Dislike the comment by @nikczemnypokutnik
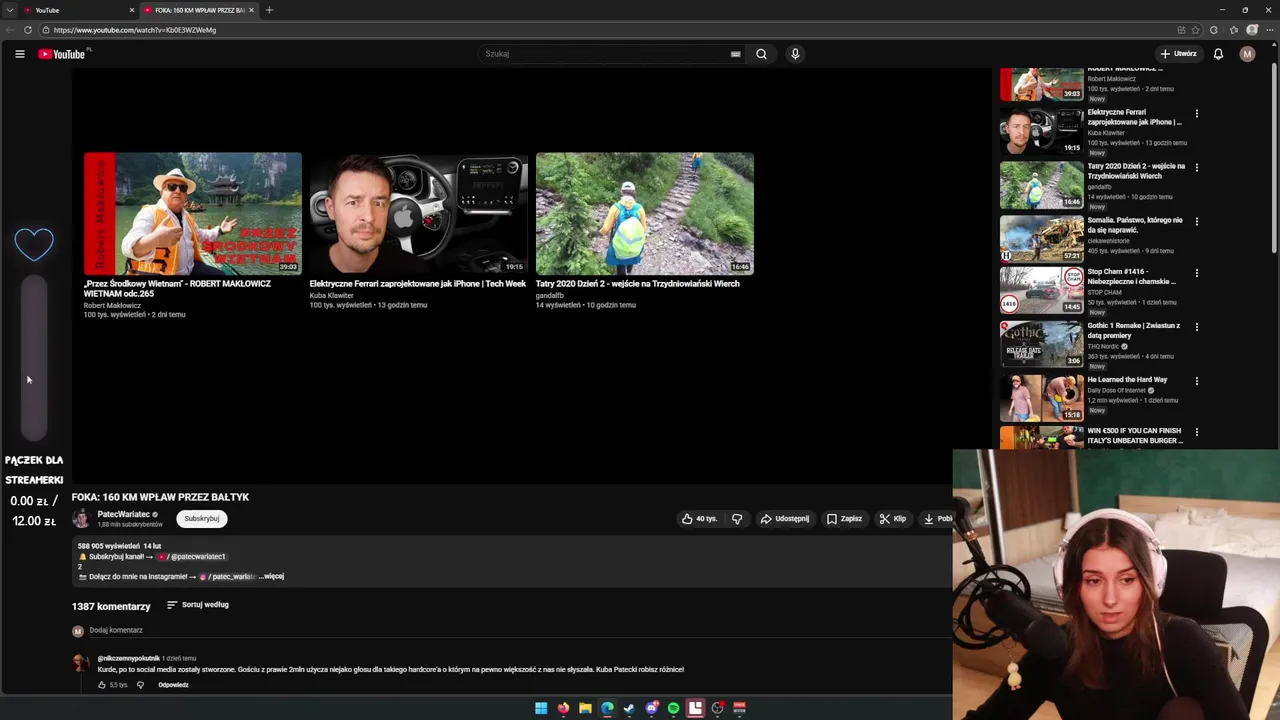Screen dimensions: 1280x720 pos(140,685)
